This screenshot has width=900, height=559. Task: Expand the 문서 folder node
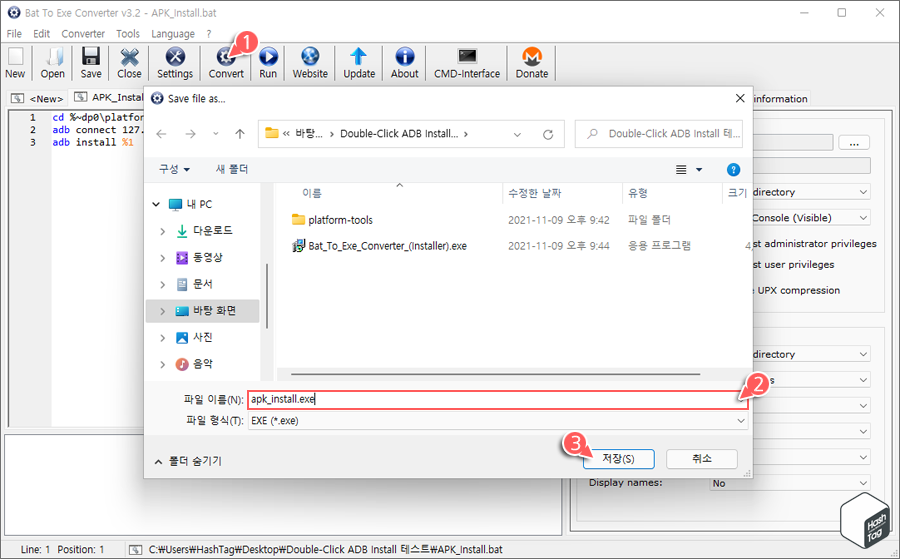(x=162, y=284)
